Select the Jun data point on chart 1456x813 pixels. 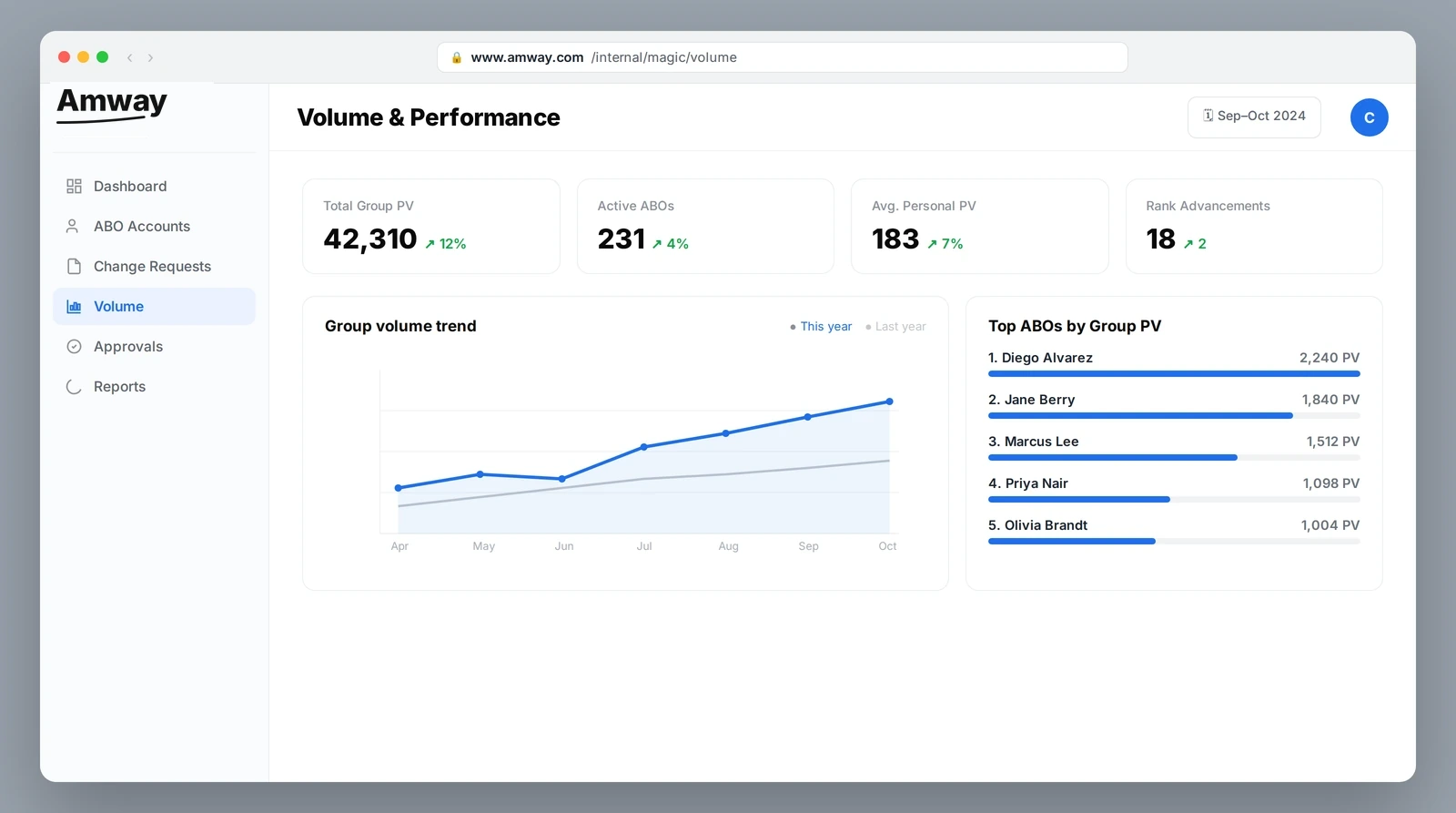(562, 479)
